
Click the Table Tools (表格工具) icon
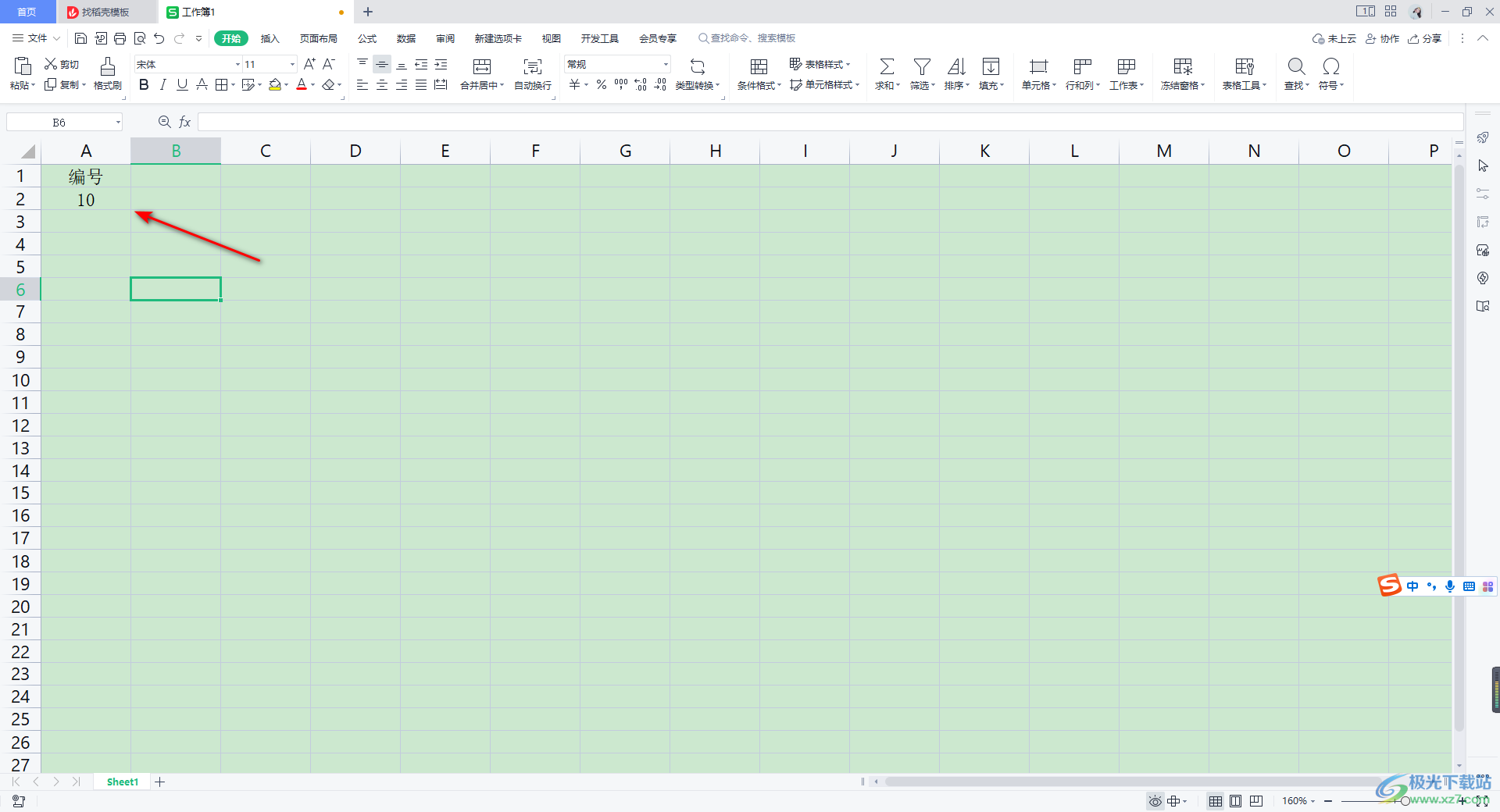(x=1245, y=66)
